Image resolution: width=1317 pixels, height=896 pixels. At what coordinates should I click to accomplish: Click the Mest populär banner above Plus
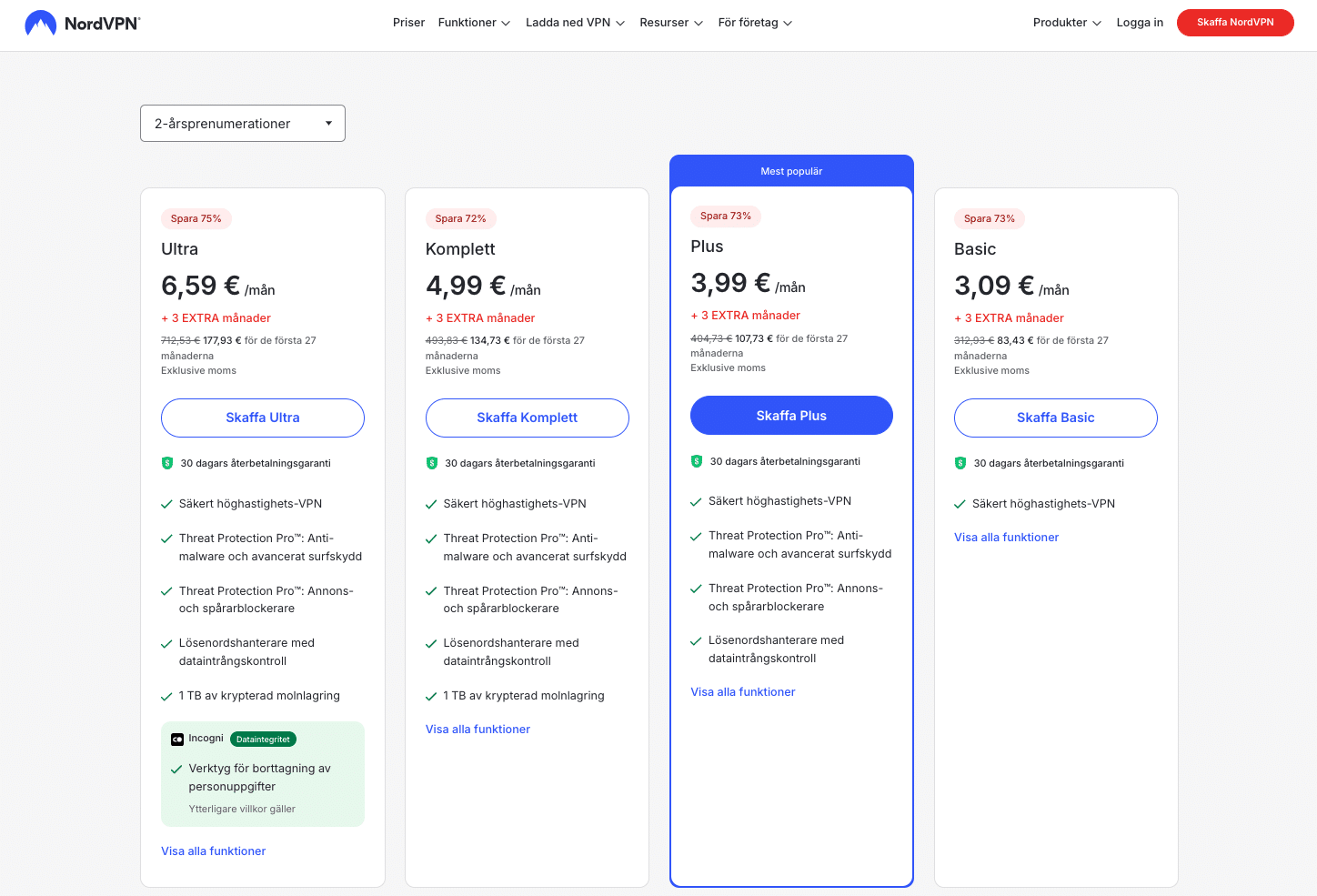point(791,171)
